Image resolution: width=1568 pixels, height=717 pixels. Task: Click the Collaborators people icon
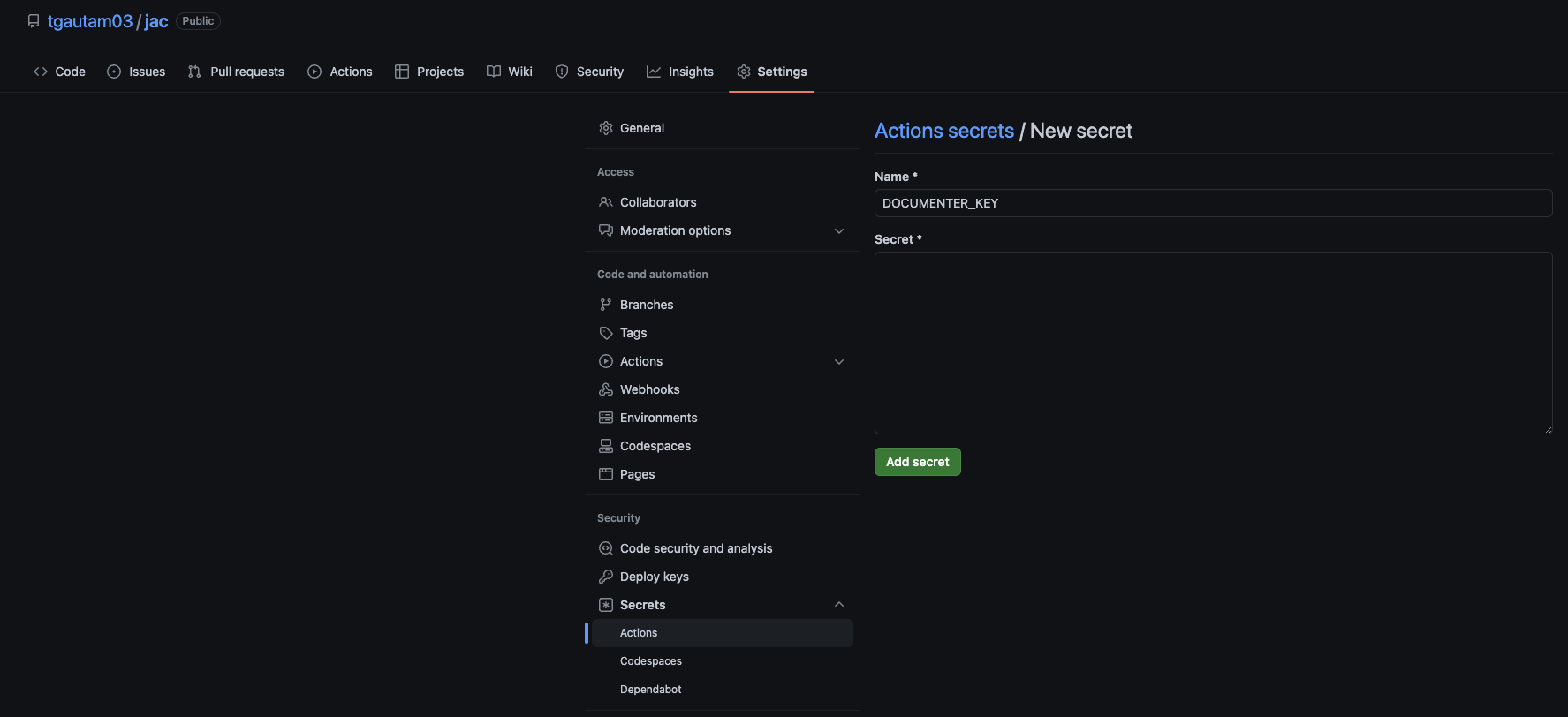pyautogui.click(x=606, y=202)
